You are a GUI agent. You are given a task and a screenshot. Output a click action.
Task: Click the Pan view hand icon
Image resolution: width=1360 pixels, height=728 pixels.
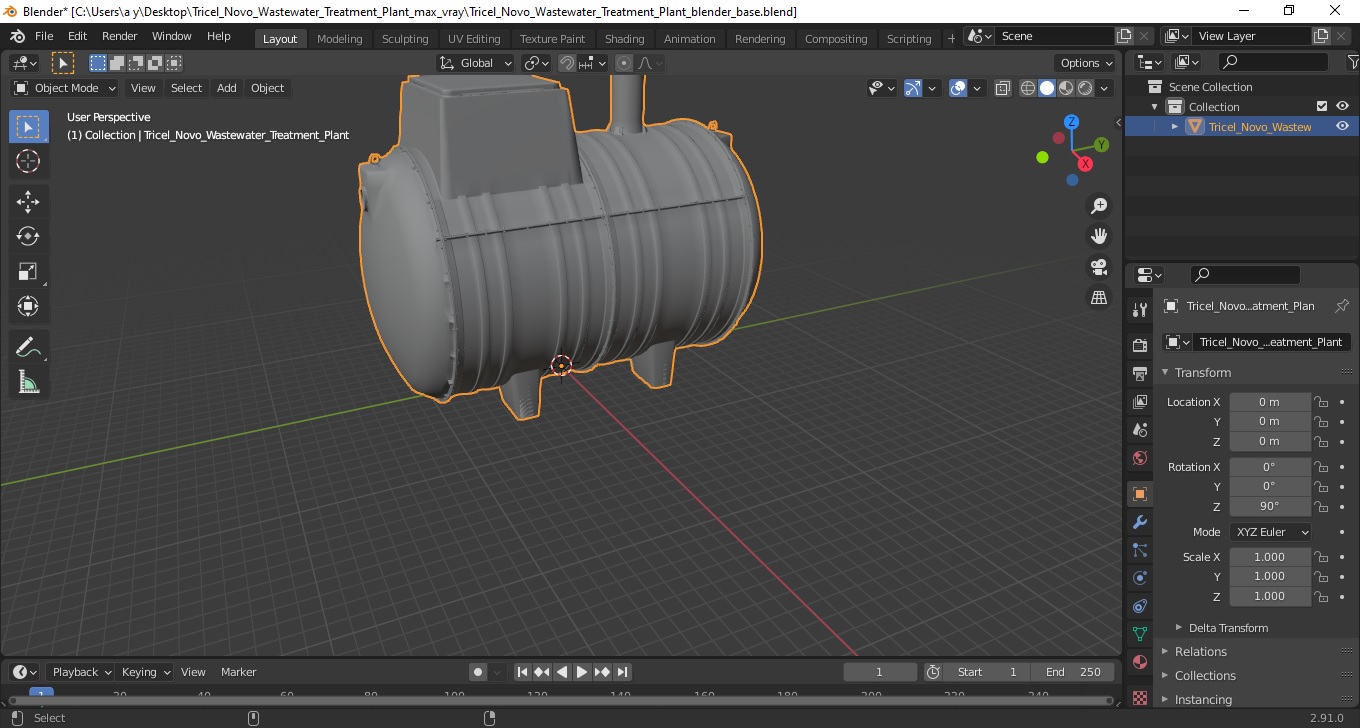pyautogui.click(x=1099, y=237)
